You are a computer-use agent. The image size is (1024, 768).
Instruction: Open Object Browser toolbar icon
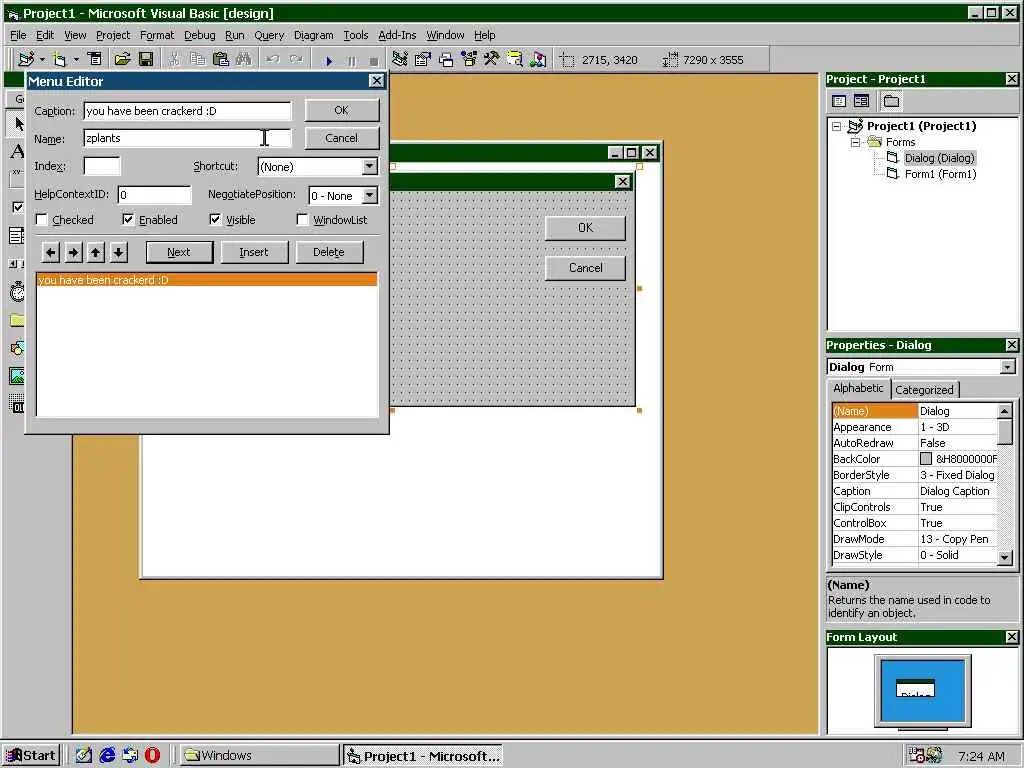pos(469,59)
